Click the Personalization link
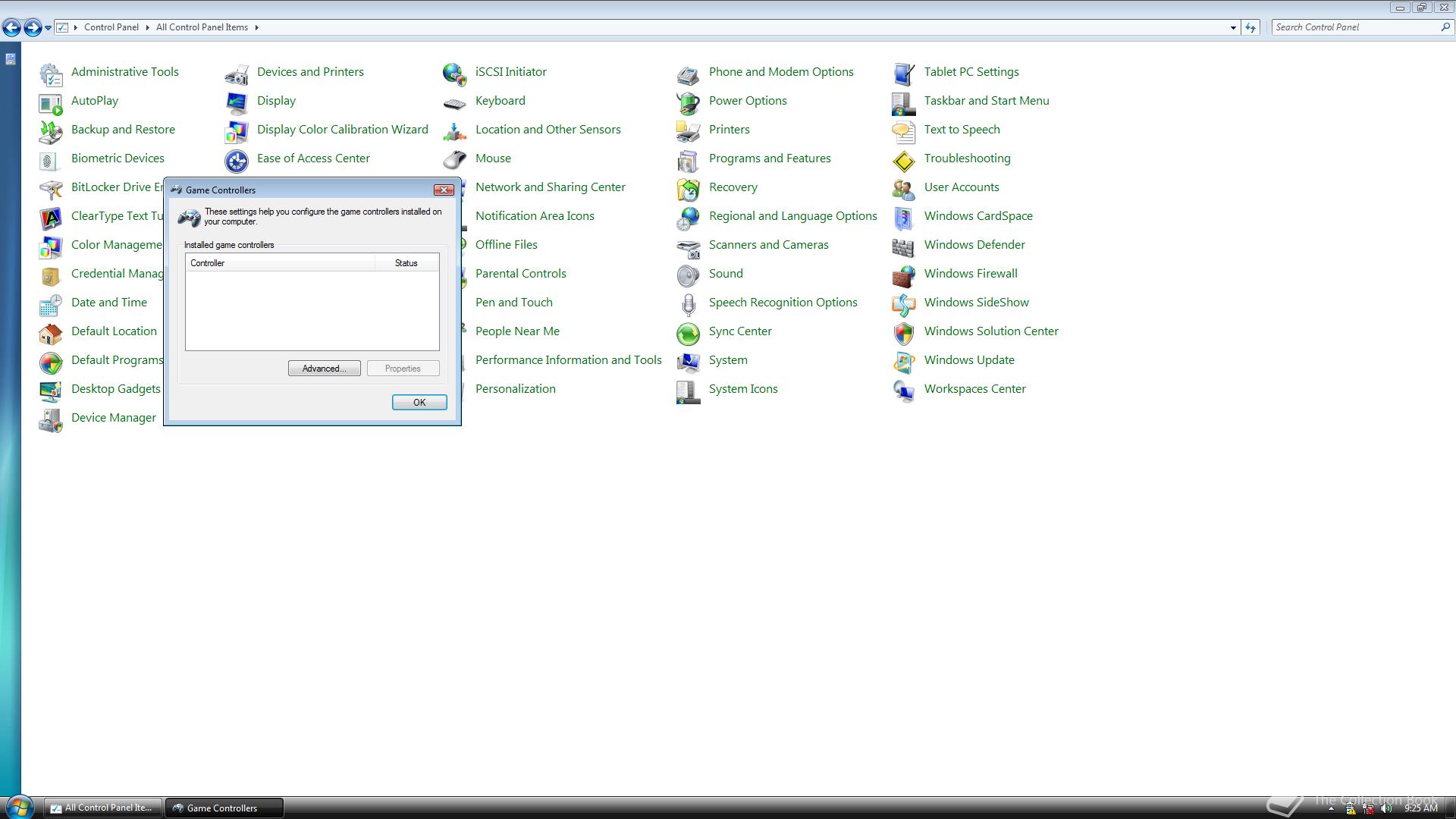The height and width of the screenshot is (819, 1456). tap(516, 389)
